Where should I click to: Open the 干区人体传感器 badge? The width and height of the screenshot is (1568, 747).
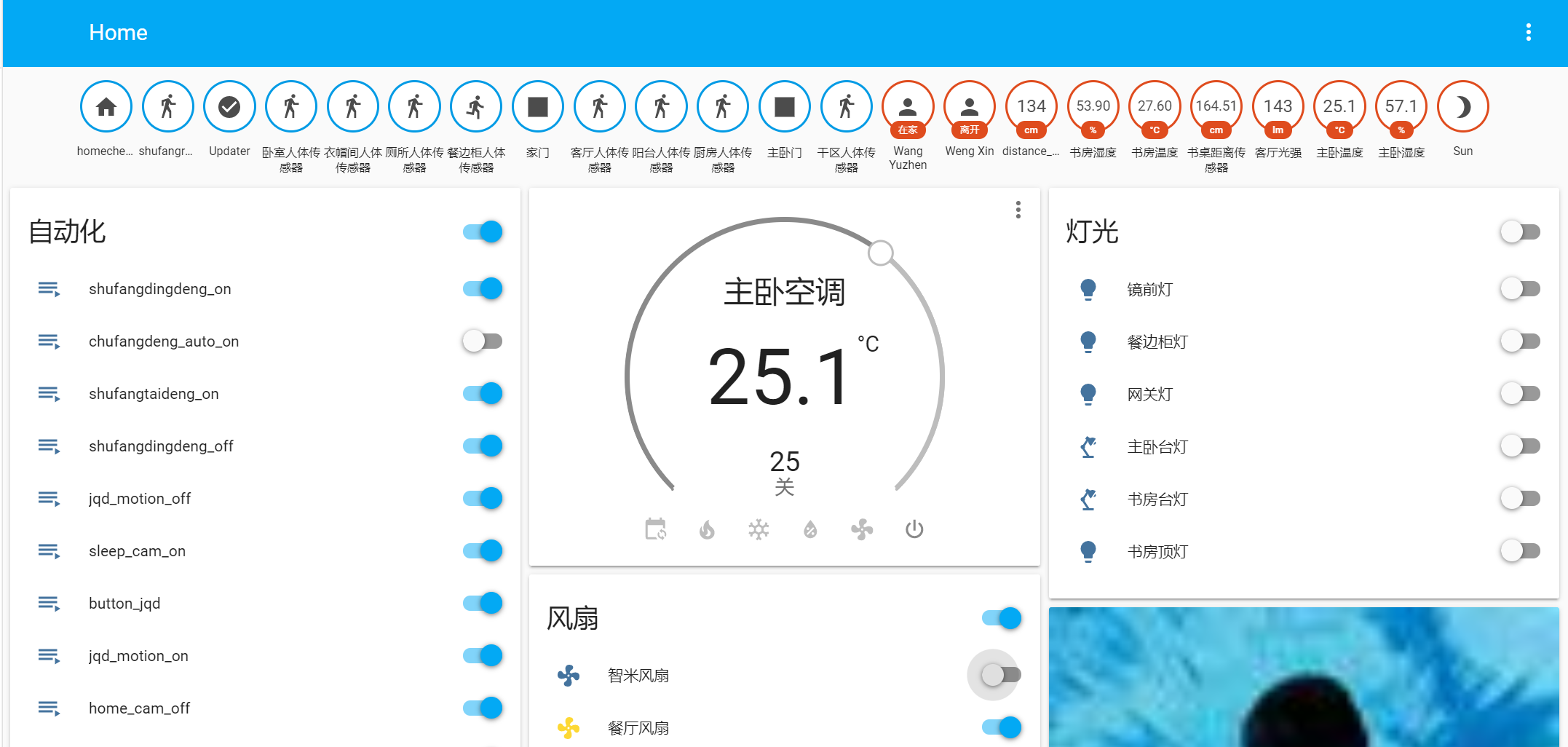coord(846,107)
